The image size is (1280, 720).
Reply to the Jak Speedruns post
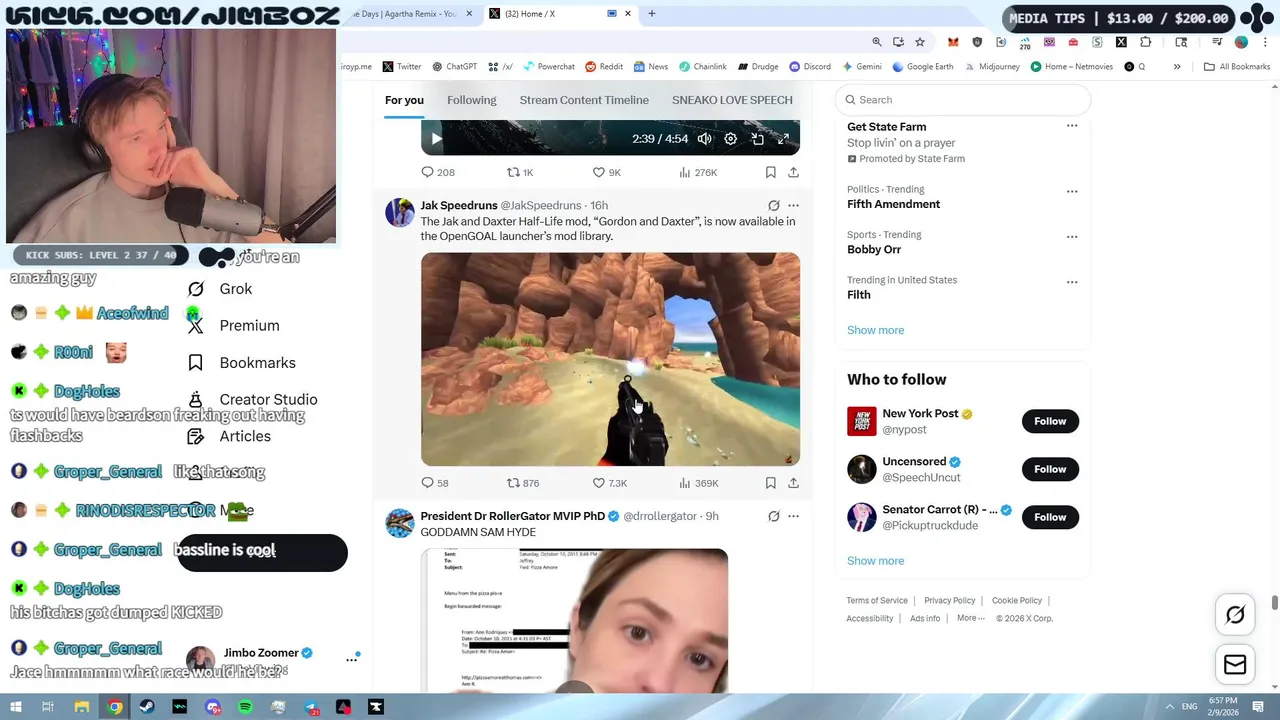pyautogui.click(x=435, y=483)
